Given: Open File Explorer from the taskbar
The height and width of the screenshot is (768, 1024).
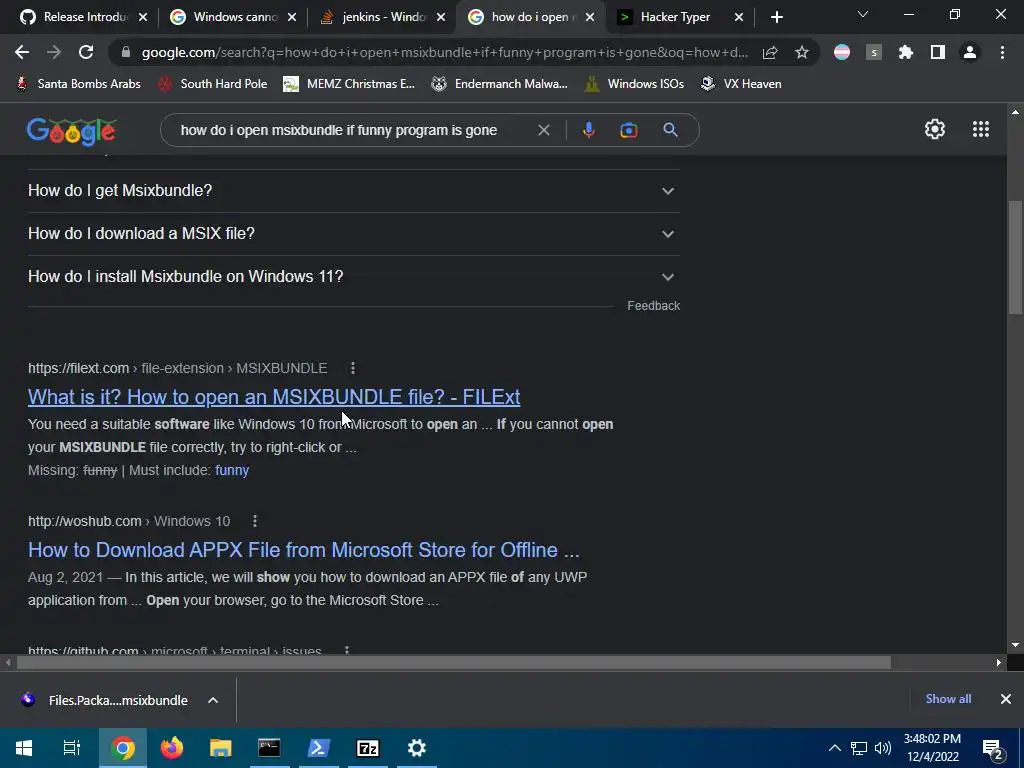Looking at the screenshot, I should [x=221, y=748].
